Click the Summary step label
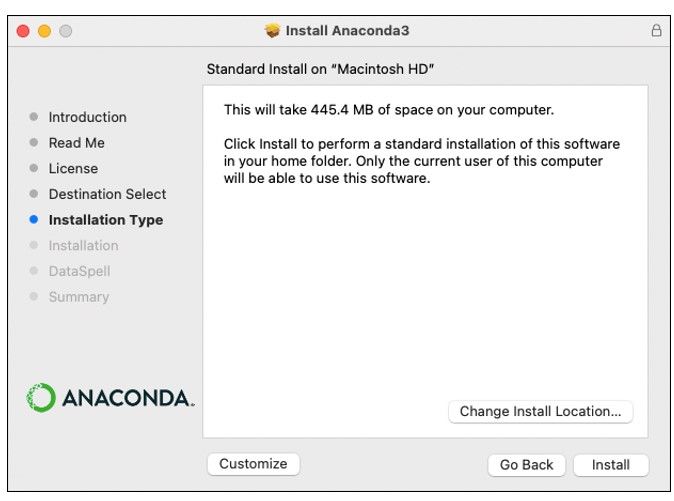The width and height of the screenshot is (674, 501). tap(78, 297)
